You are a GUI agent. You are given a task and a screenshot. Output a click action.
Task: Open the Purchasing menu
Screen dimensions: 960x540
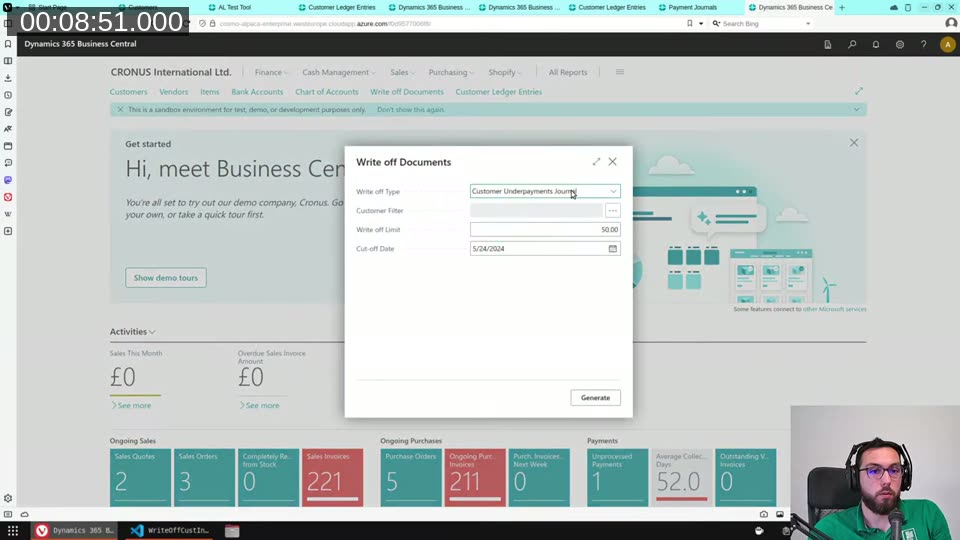click(451, 72)
